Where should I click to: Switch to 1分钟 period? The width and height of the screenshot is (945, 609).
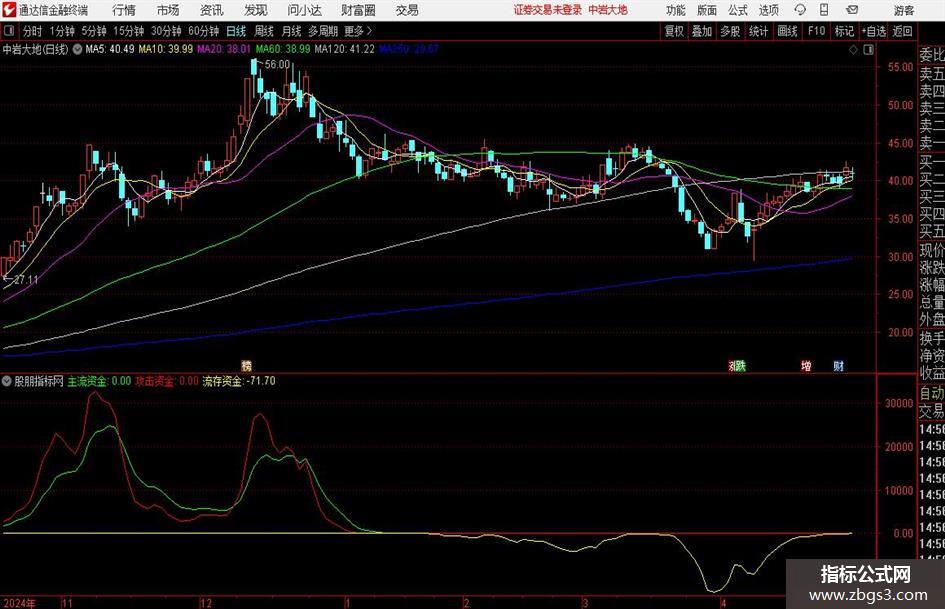(61, 31)
